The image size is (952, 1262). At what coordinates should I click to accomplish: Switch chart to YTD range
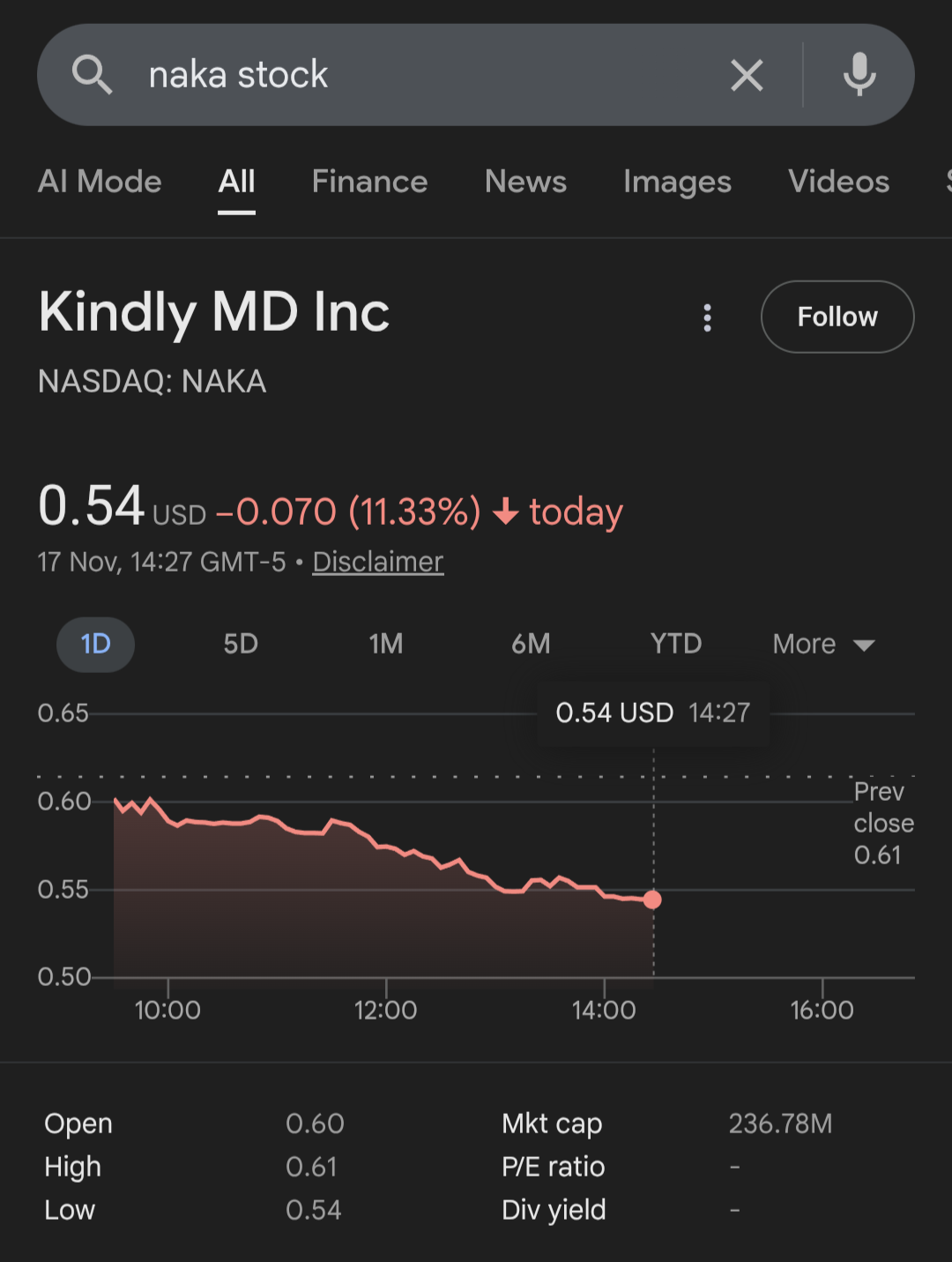(x=676, y=645)
